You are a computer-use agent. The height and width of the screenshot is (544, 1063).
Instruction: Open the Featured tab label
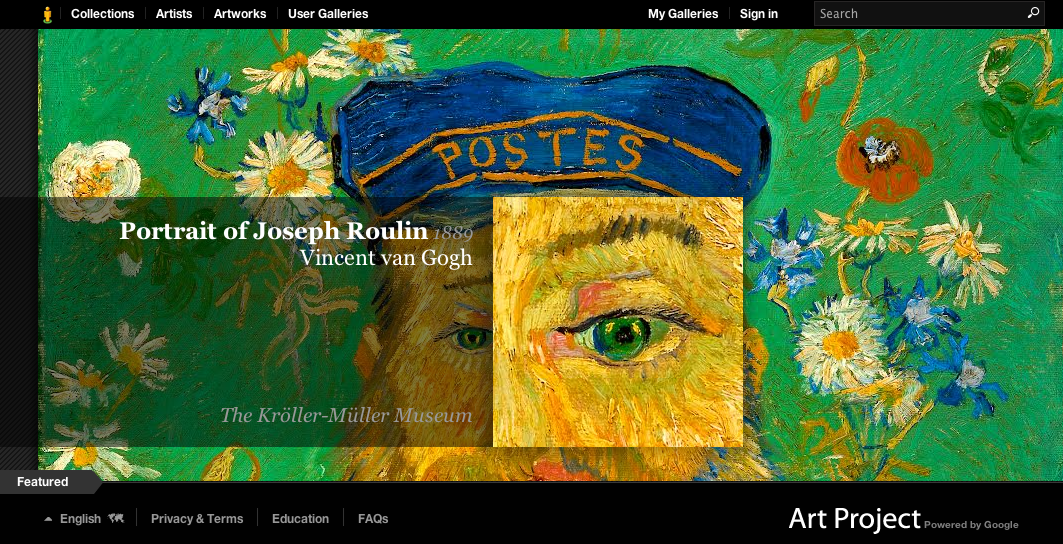(43, 482)
